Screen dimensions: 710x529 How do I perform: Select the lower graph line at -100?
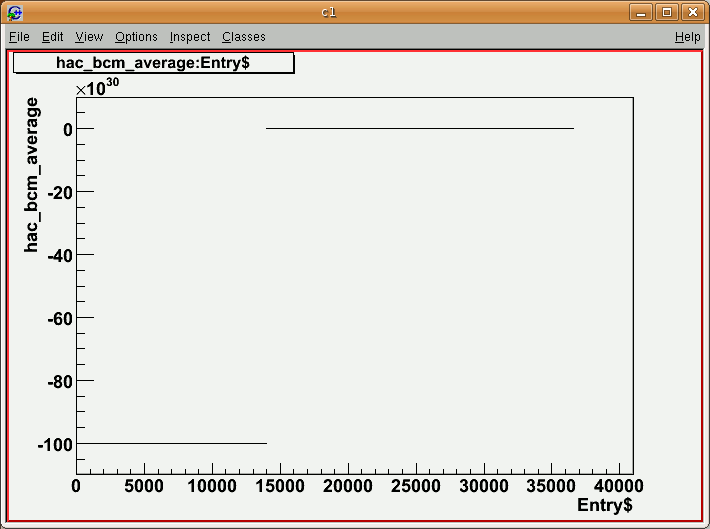pyautogui.click(x=172, y=443)
